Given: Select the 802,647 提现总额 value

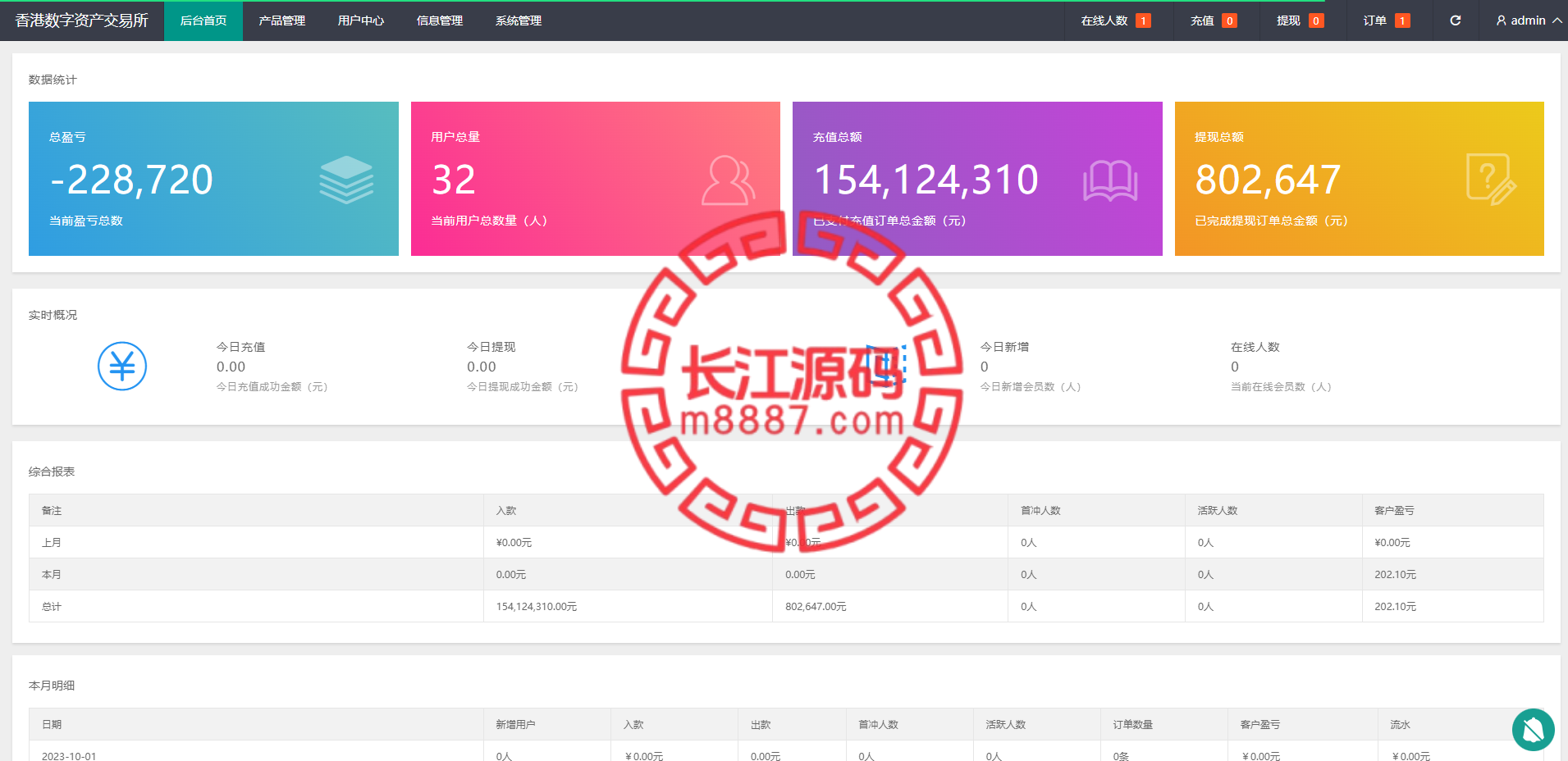Looking at the screenshot, I should point(1268,180).
